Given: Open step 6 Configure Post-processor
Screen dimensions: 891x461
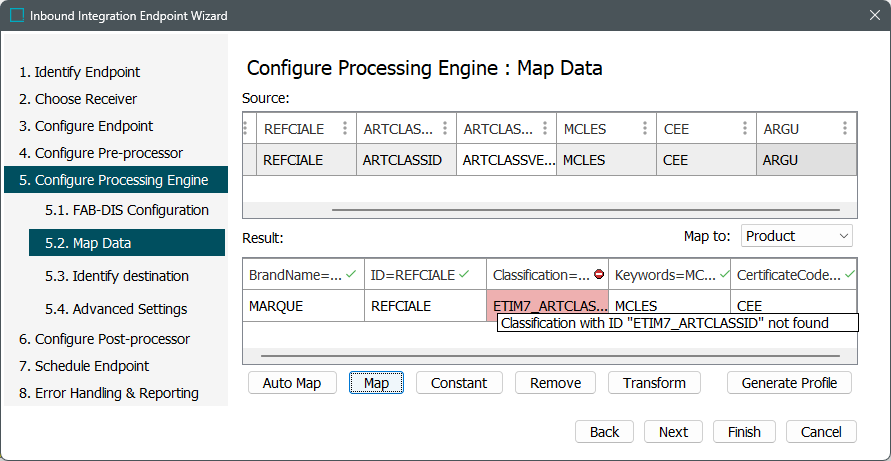Looking at the screenshot, I should point(104,339).
